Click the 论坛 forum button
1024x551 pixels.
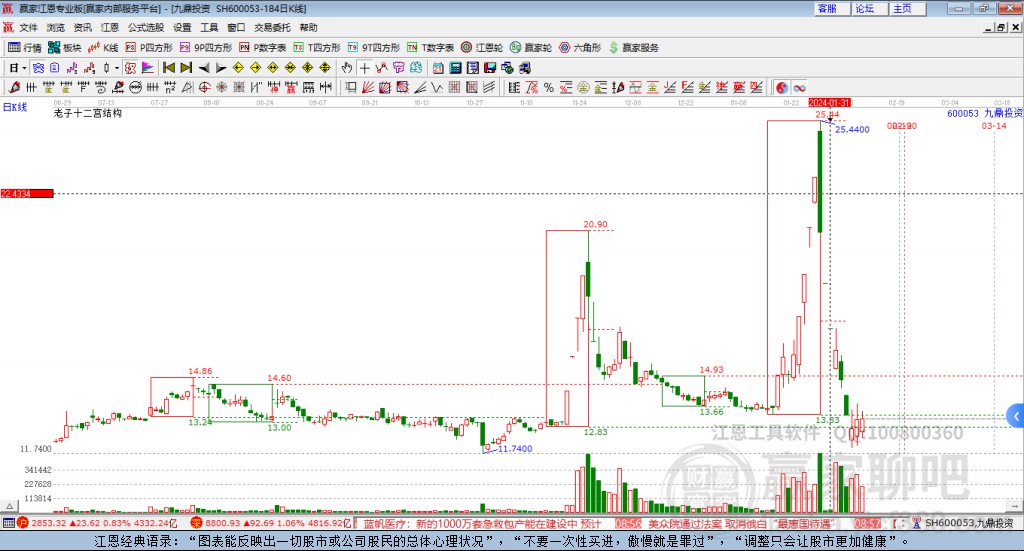pos(870,8)
